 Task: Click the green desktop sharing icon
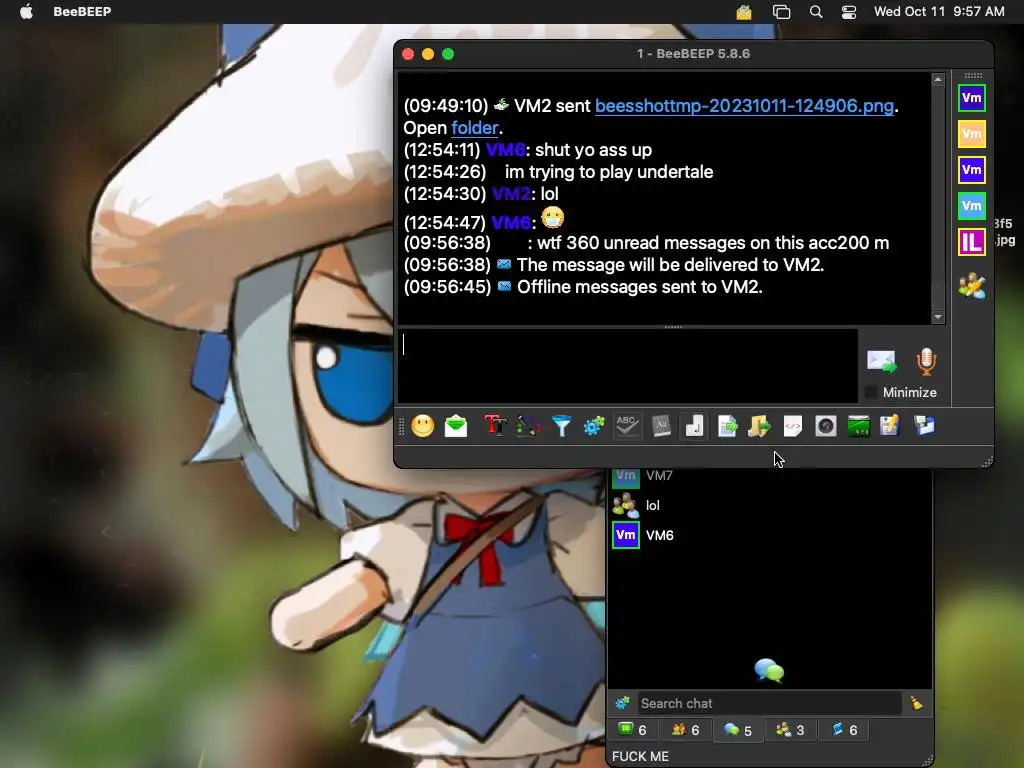click(x=858, y=426)
